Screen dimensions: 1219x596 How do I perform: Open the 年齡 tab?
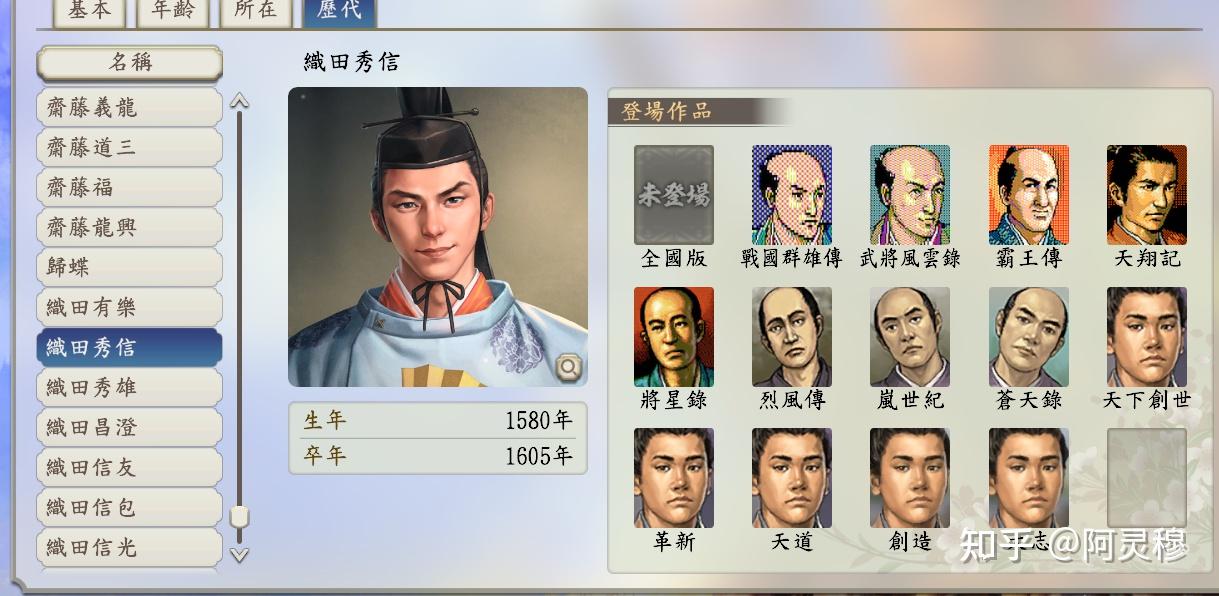(173, 11)
